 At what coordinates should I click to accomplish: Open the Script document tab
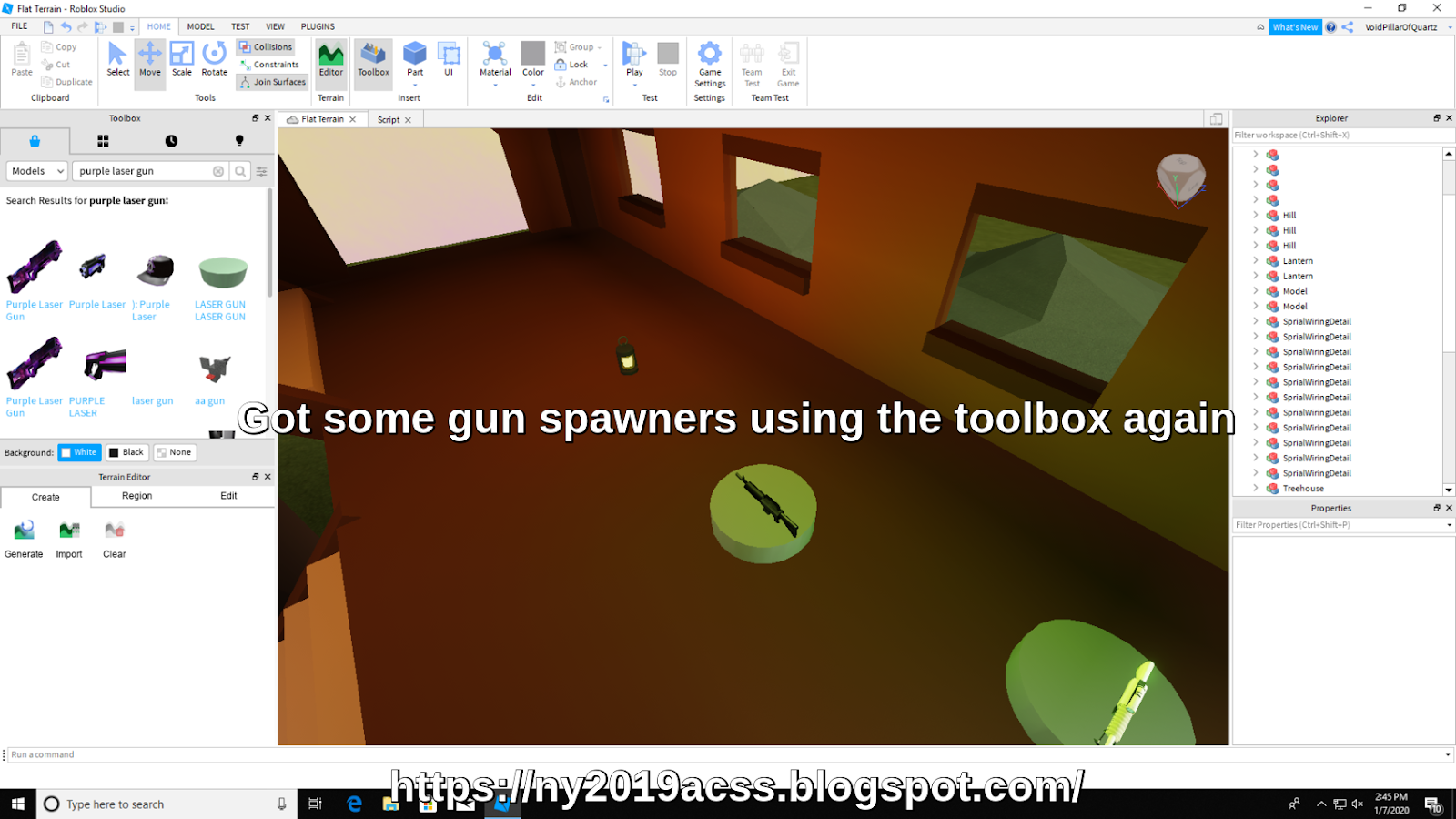pyautogui.click(x=389, y=120)
